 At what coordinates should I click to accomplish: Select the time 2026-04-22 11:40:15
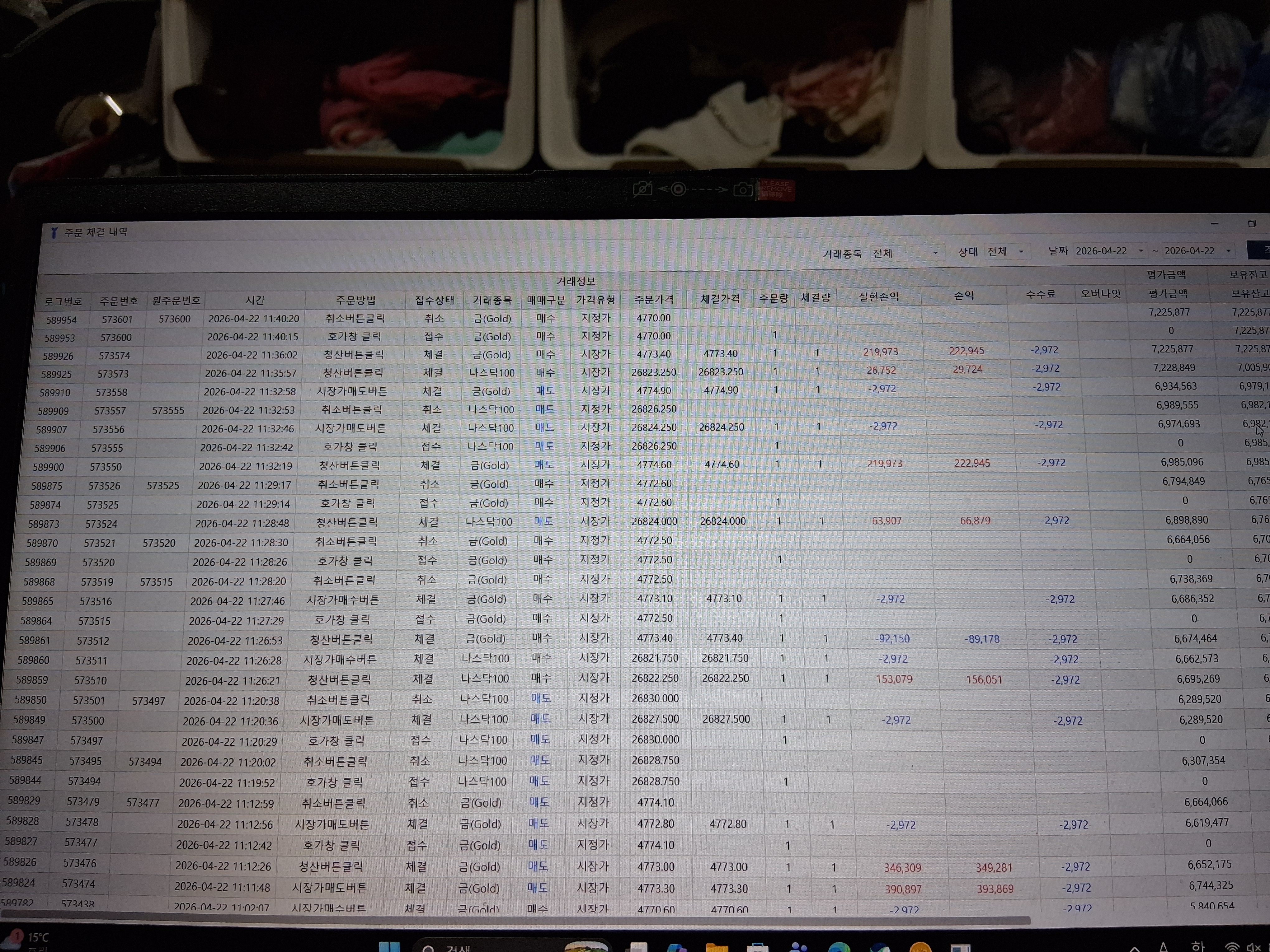tap(253, 337)
